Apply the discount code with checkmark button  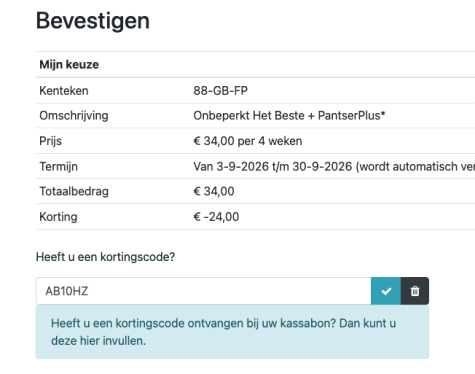tap(386, 291)
